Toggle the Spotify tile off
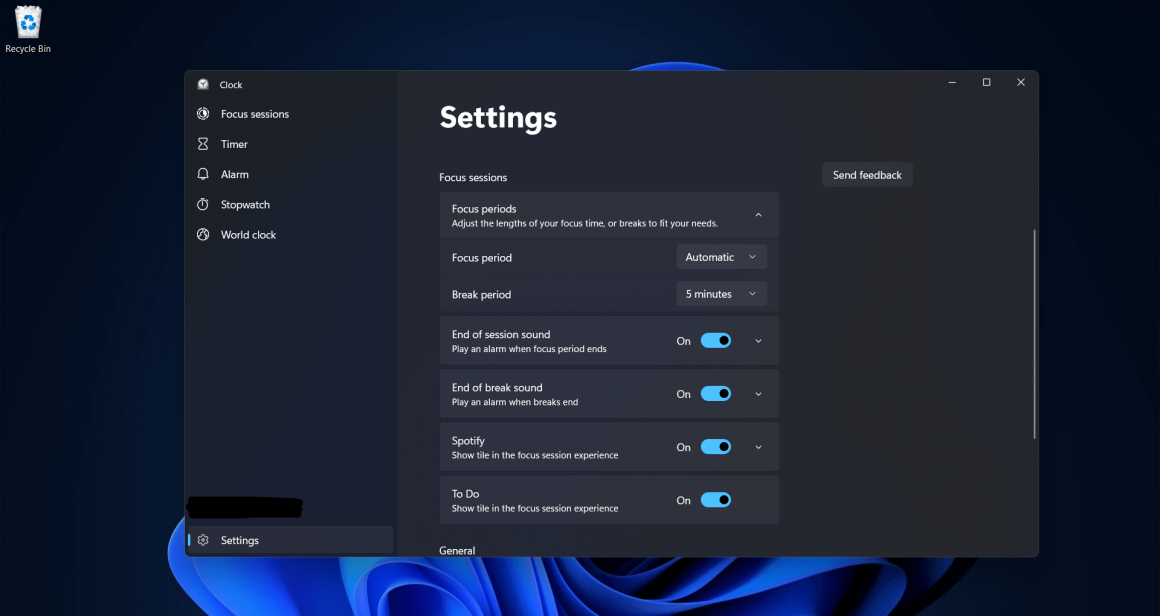This screenshot has height=616, width=1160. (716, 447)
